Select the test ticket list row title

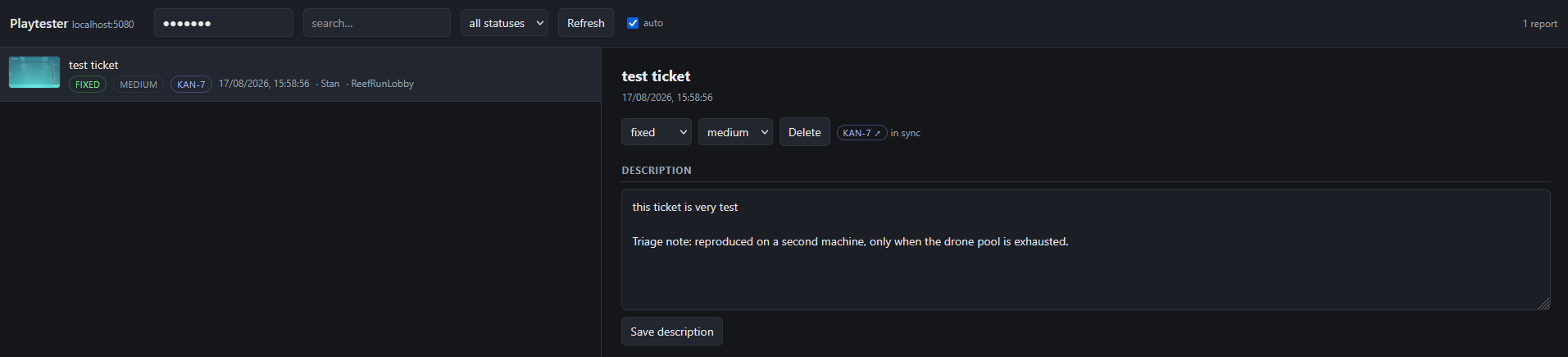coord(93,65)
